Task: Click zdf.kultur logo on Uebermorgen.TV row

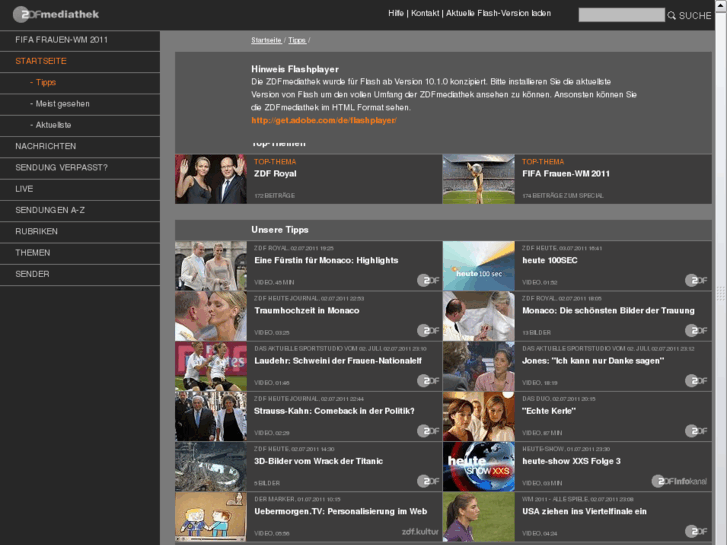Action: [420, 531]
